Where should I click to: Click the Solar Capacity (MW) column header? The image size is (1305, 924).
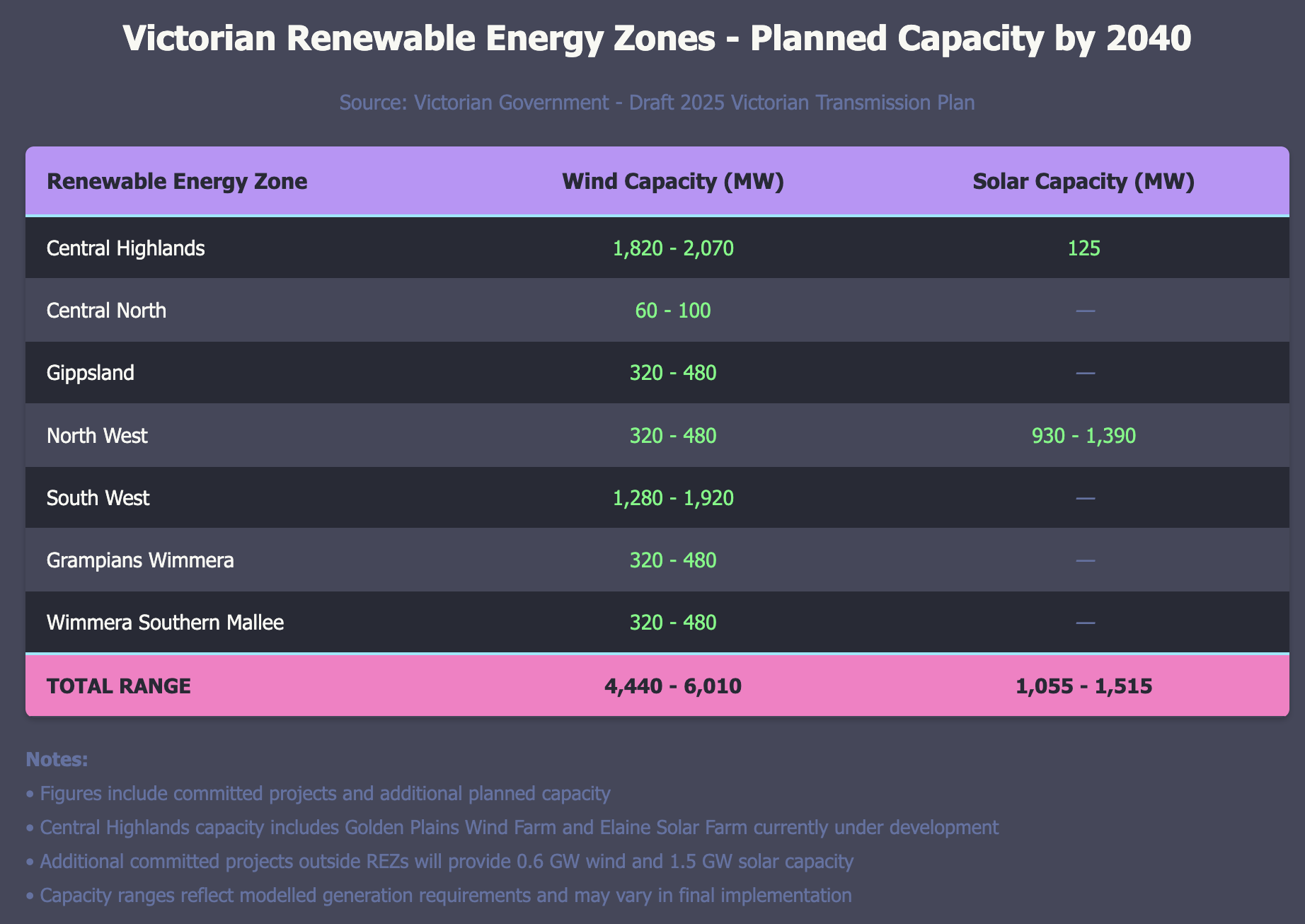click(x=1083, y=182)
